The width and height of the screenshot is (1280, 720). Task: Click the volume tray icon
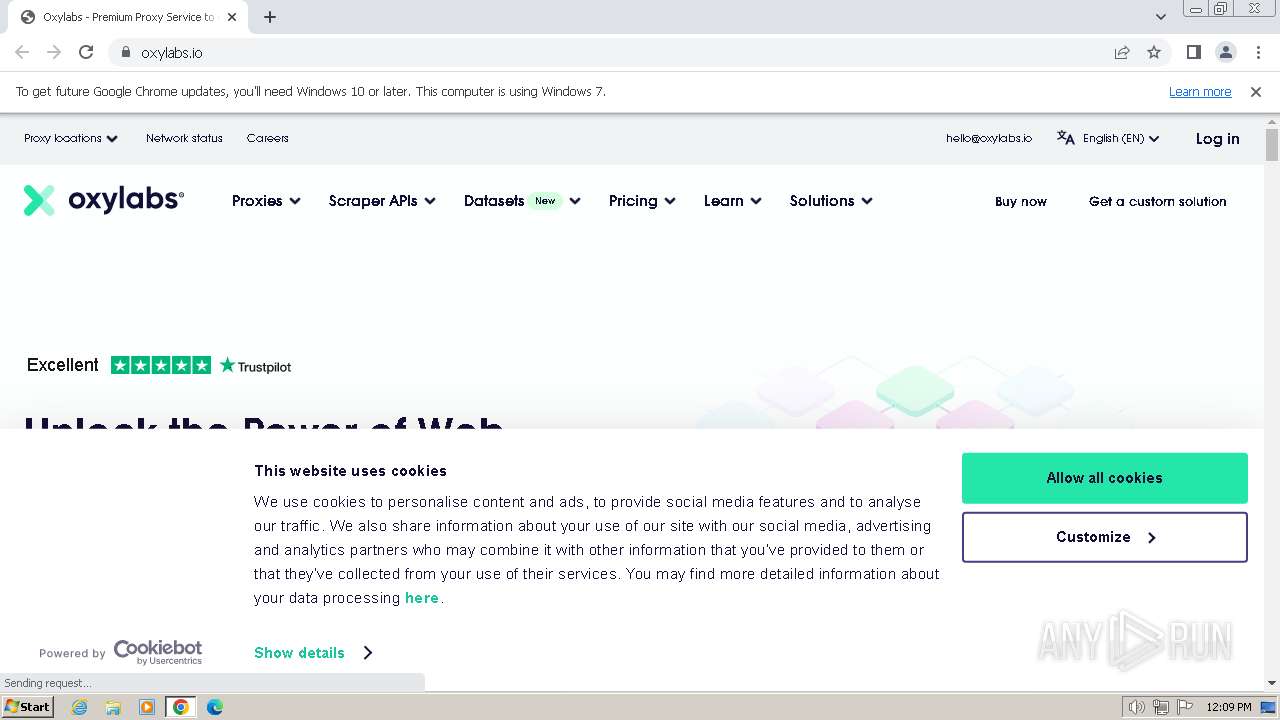(x=1137, y=707)
